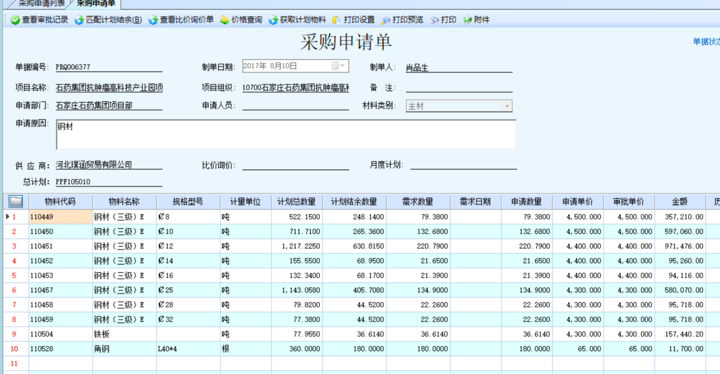
Task: Click row number 6 header
Action: pyautogui.click(x=16, y=290)
